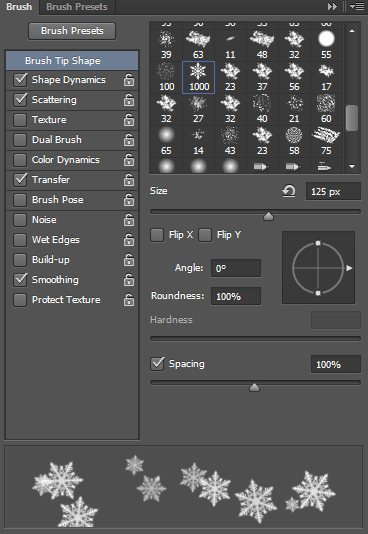The height and width of the screenshot is (534, 368).
Task: Click the Brush Presets button
Action: point(72,31)
